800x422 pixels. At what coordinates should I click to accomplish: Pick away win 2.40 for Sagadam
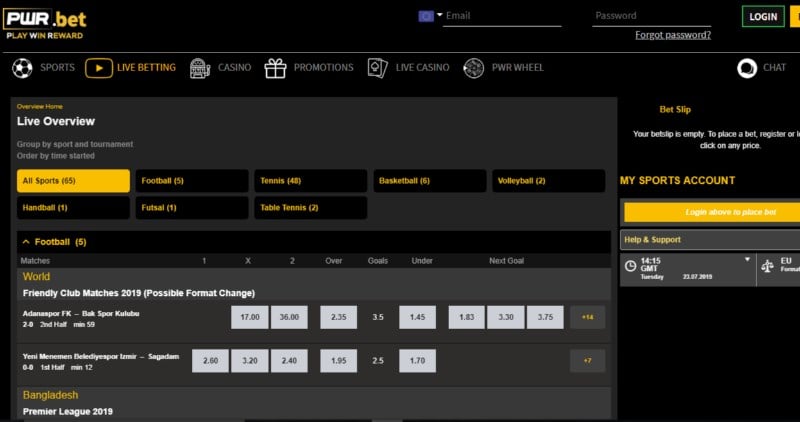[x=289, y=361]
